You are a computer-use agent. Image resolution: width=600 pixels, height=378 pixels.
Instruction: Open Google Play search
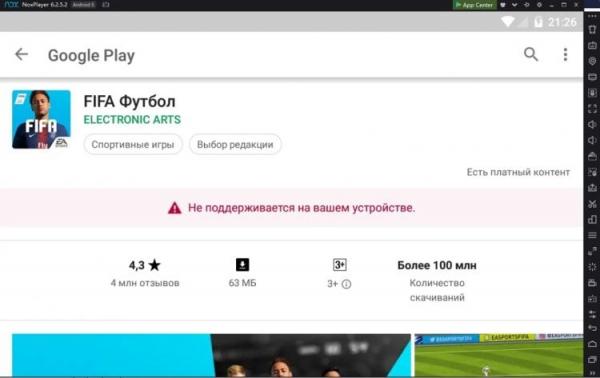[x=531, y=54]
